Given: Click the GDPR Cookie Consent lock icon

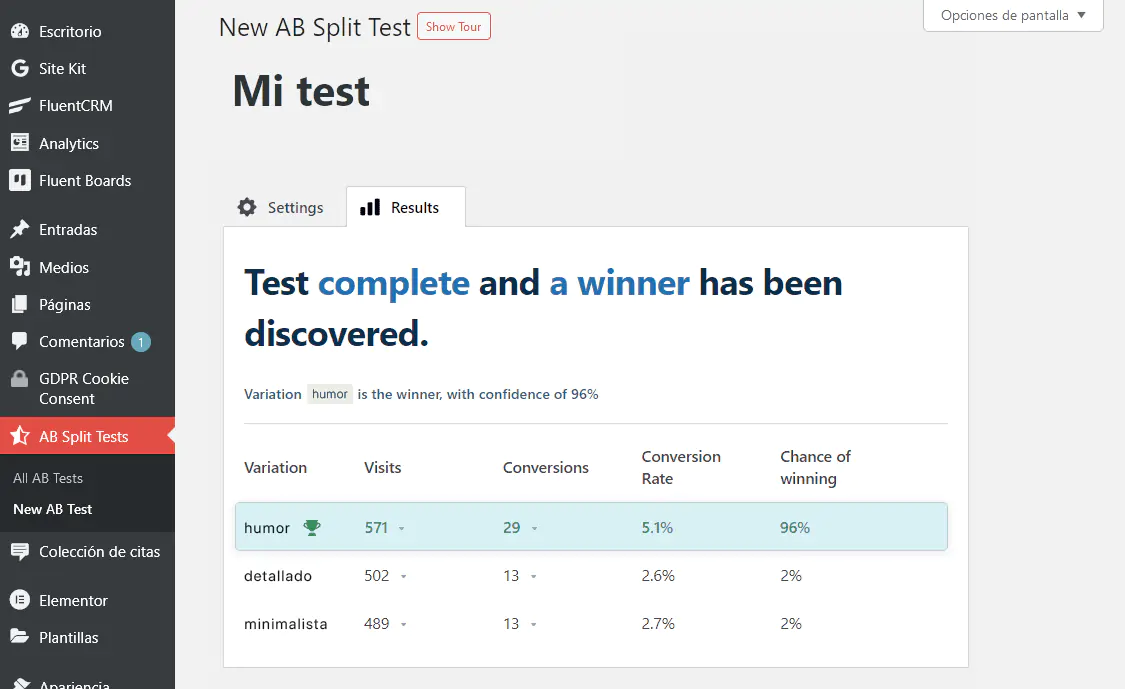Looking at the screenshot, I should (19, 379).
